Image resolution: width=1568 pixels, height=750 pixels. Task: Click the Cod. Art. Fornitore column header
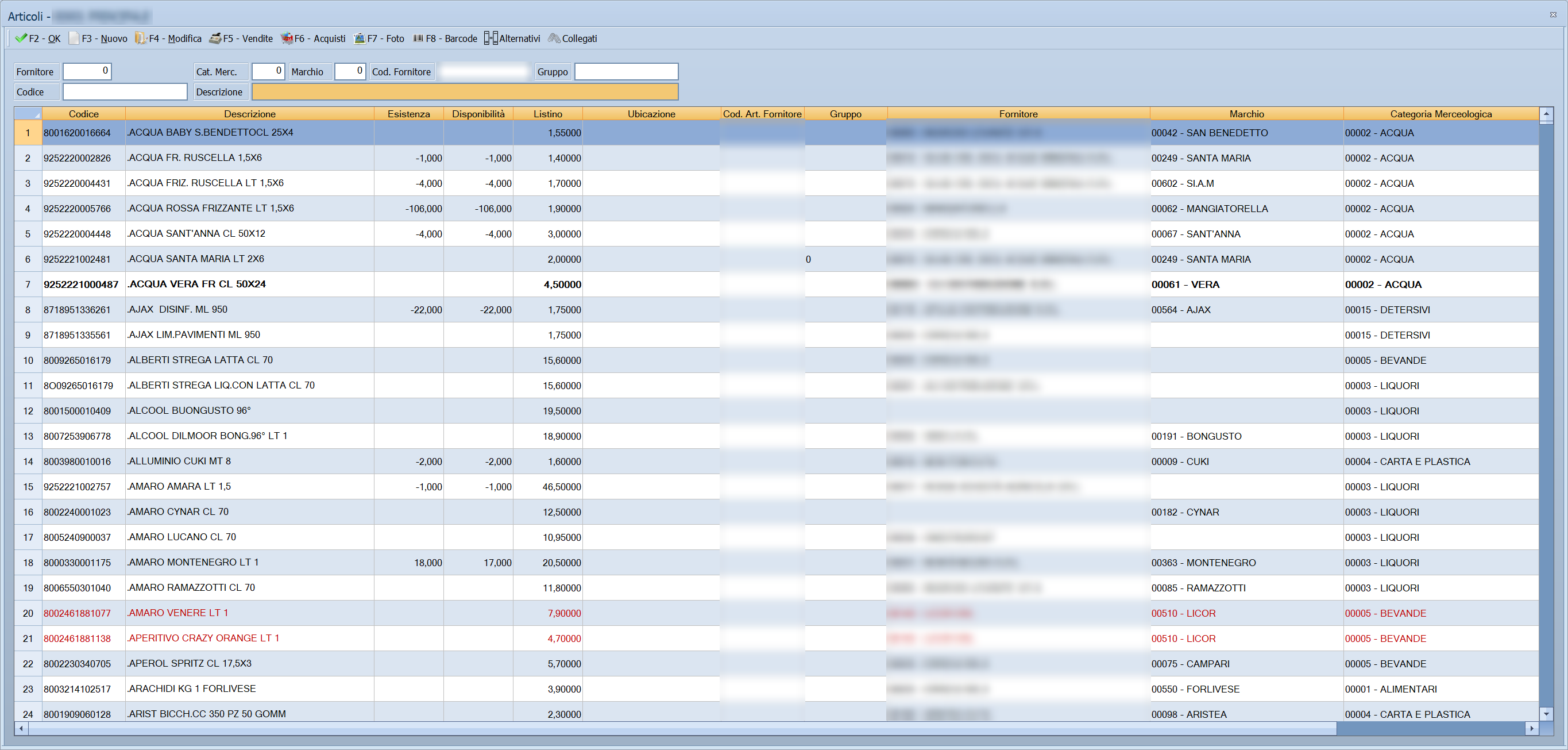pyautogui.click(x=762, y=114)
